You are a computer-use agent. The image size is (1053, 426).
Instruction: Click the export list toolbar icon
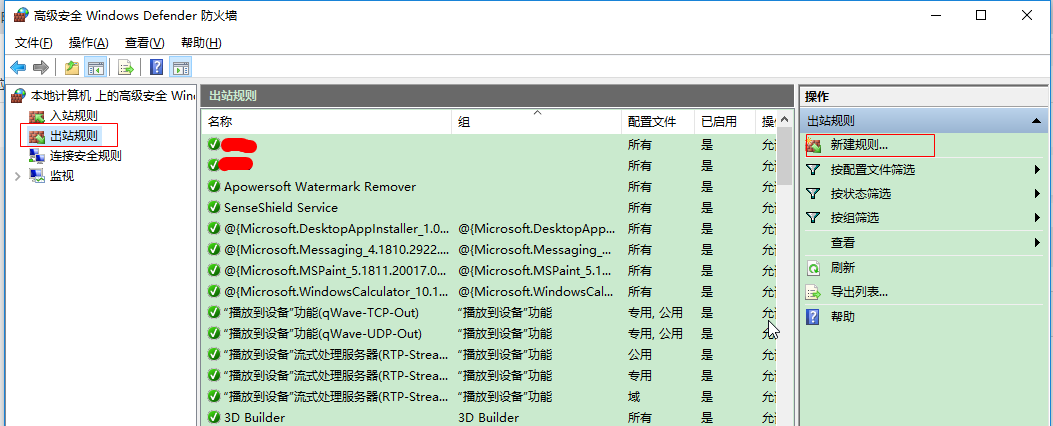click(x=126, y=67)
